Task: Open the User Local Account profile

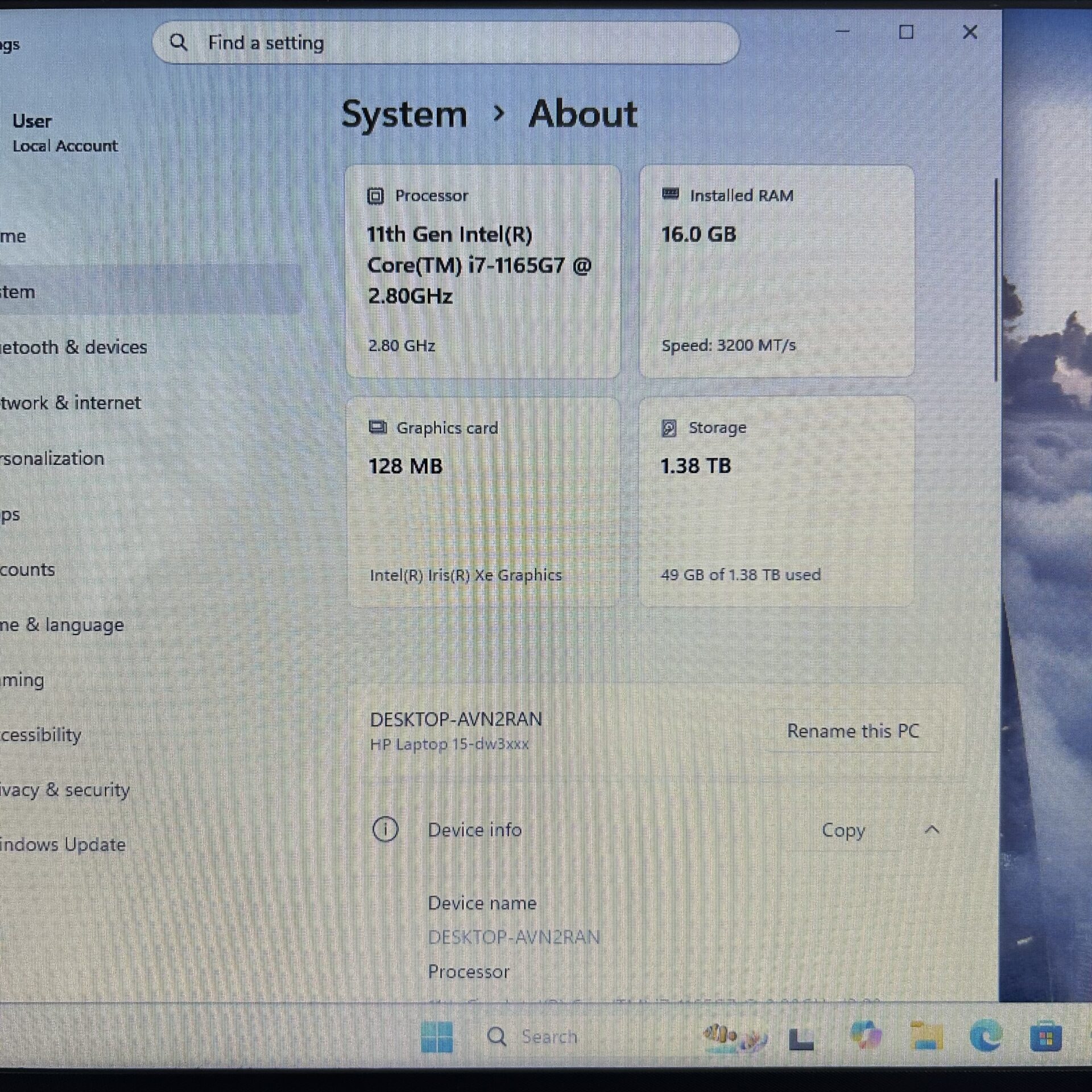Action: tap(65, 133)
